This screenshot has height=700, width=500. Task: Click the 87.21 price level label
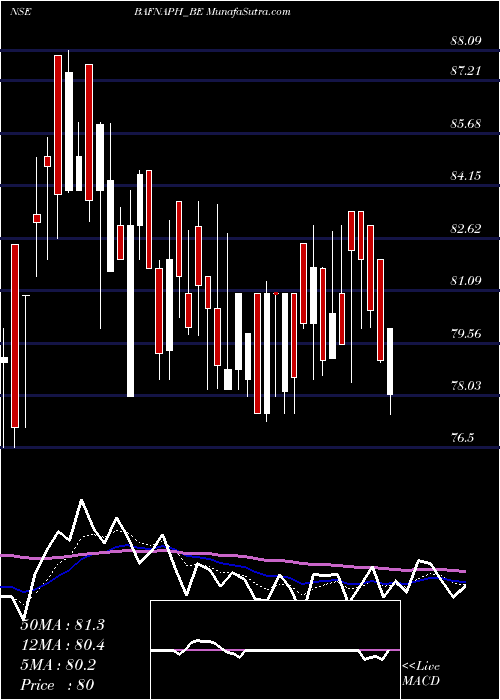pos(466,71)
